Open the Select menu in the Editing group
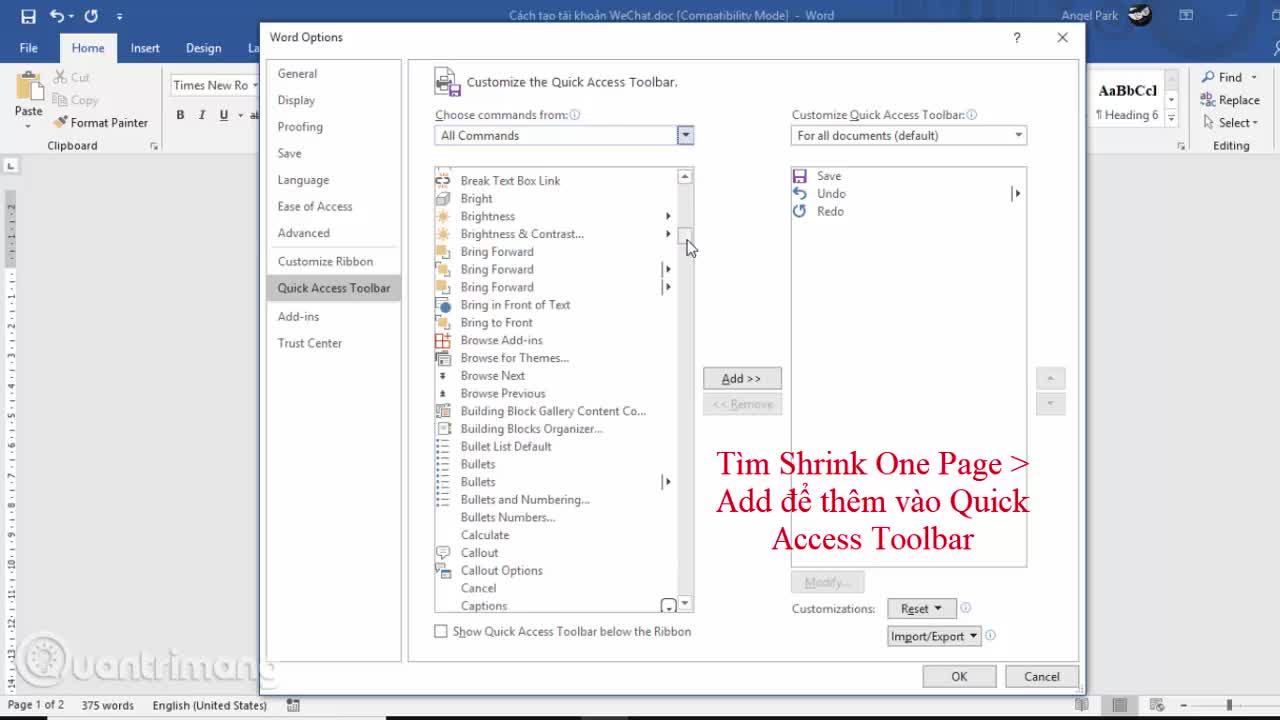Image resolution: width=1280 pixels, height=720 pixels. pyautogui.click(x=1230, y=123)
